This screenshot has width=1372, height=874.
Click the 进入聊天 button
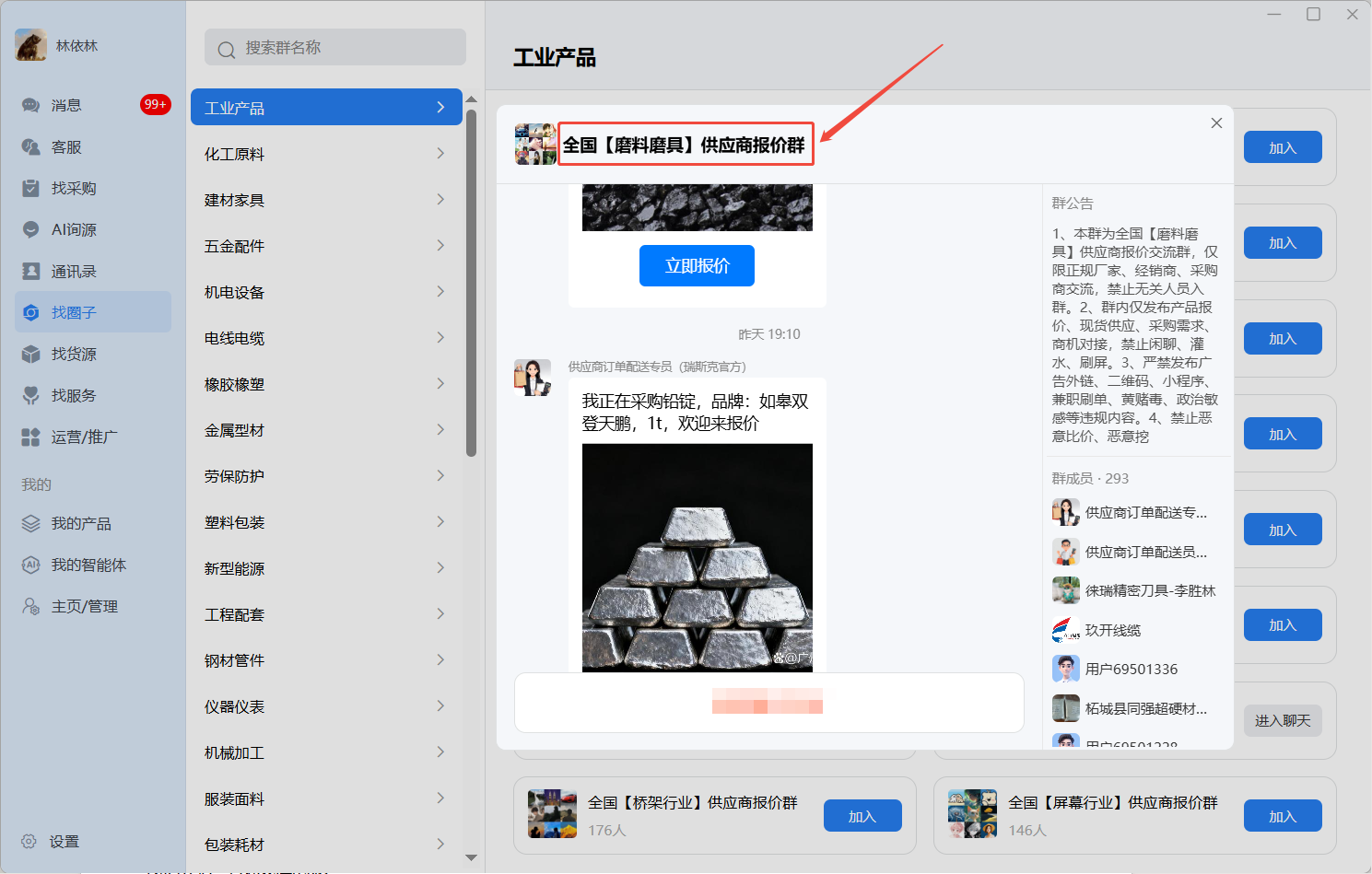[1283, 720]
